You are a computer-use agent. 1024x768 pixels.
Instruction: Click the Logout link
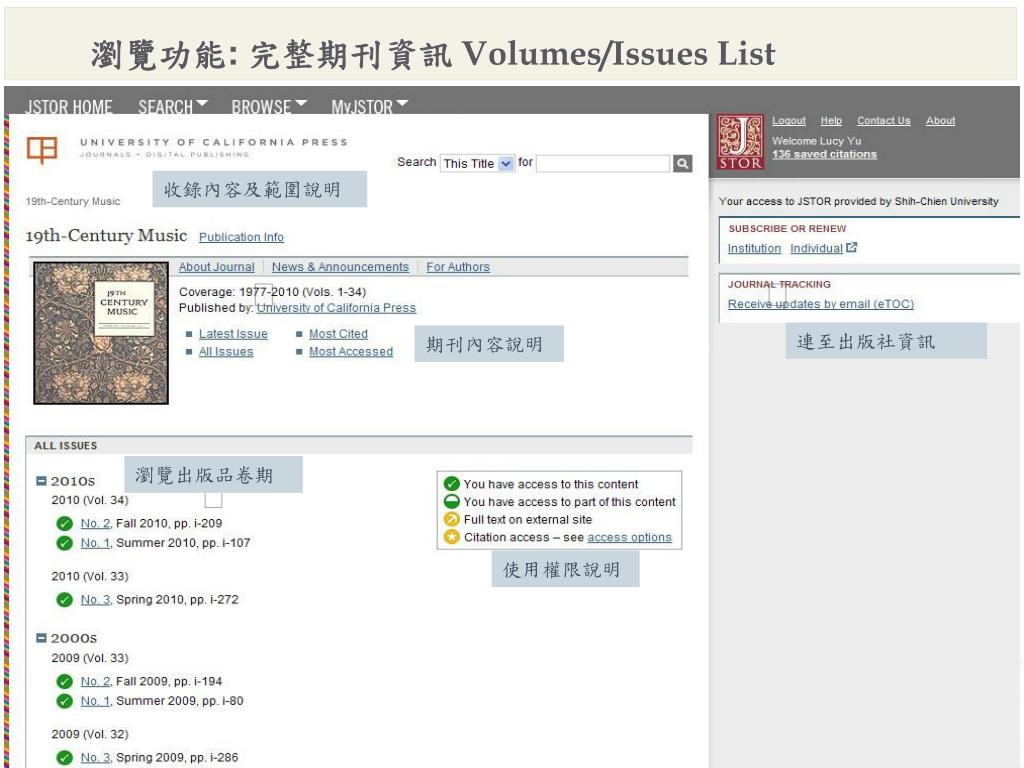[789, 121]
